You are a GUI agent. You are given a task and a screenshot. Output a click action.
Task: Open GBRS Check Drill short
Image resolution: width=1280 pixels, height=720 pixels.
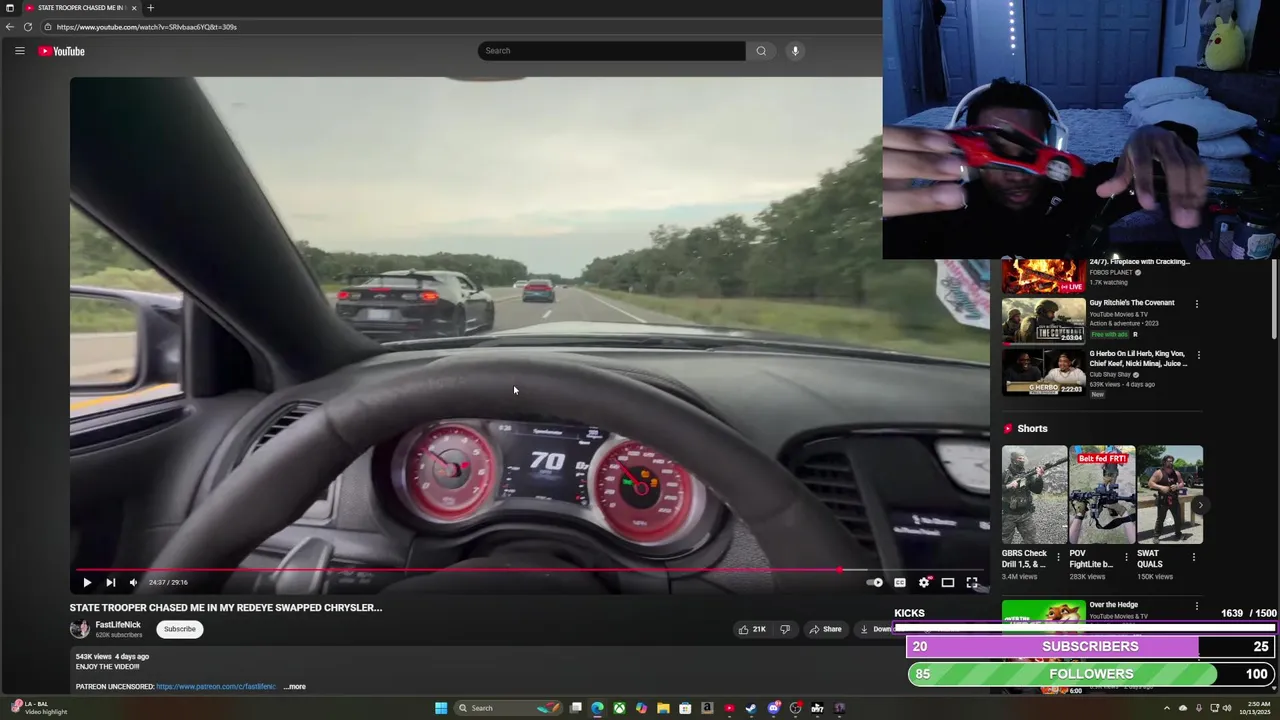click(x=1034, y=495)
